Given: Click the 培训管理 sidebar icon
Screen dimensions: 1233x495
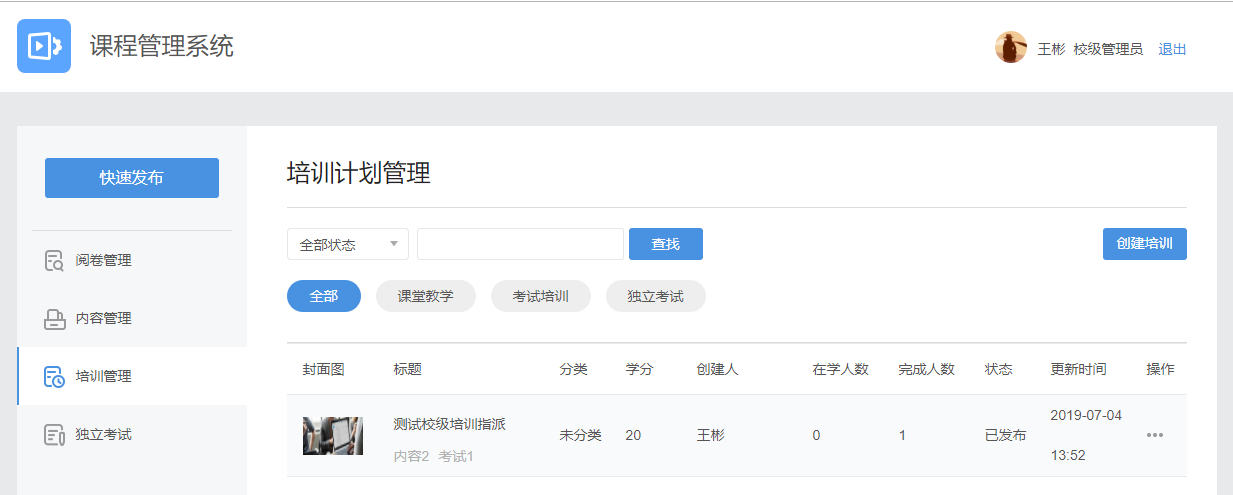Looking at the screenshot, I should point(54,377).
